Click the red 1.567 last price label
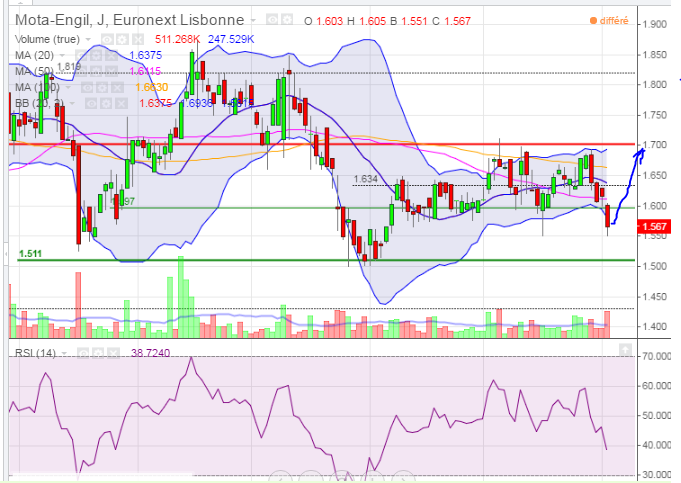The width and height of the screenshot is (681, 483). pyautogui.click(x=654, y=226)
